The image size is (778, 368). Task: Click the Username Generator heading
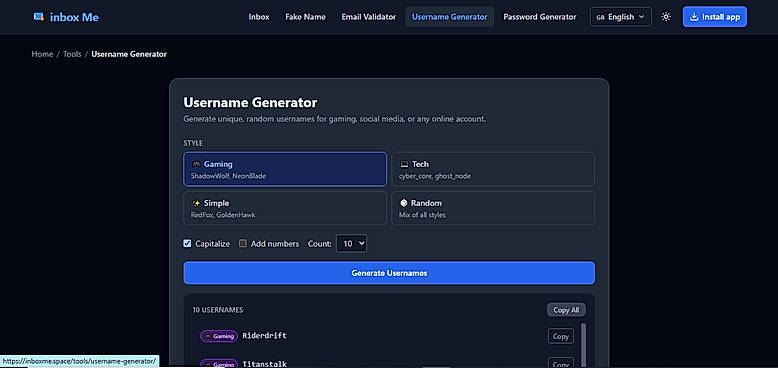(250, 103)
